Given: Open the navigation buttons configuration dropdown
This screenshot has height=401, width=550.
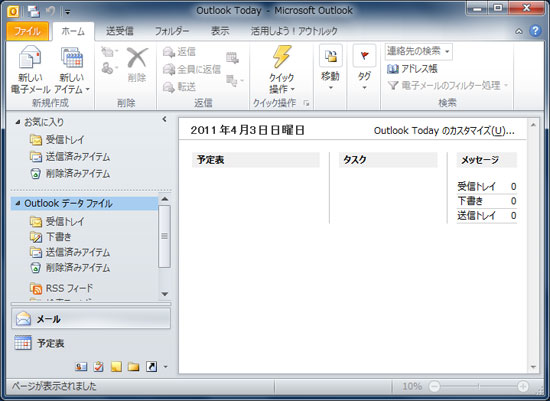Looking at the screenshot, I should click(166, 367).
